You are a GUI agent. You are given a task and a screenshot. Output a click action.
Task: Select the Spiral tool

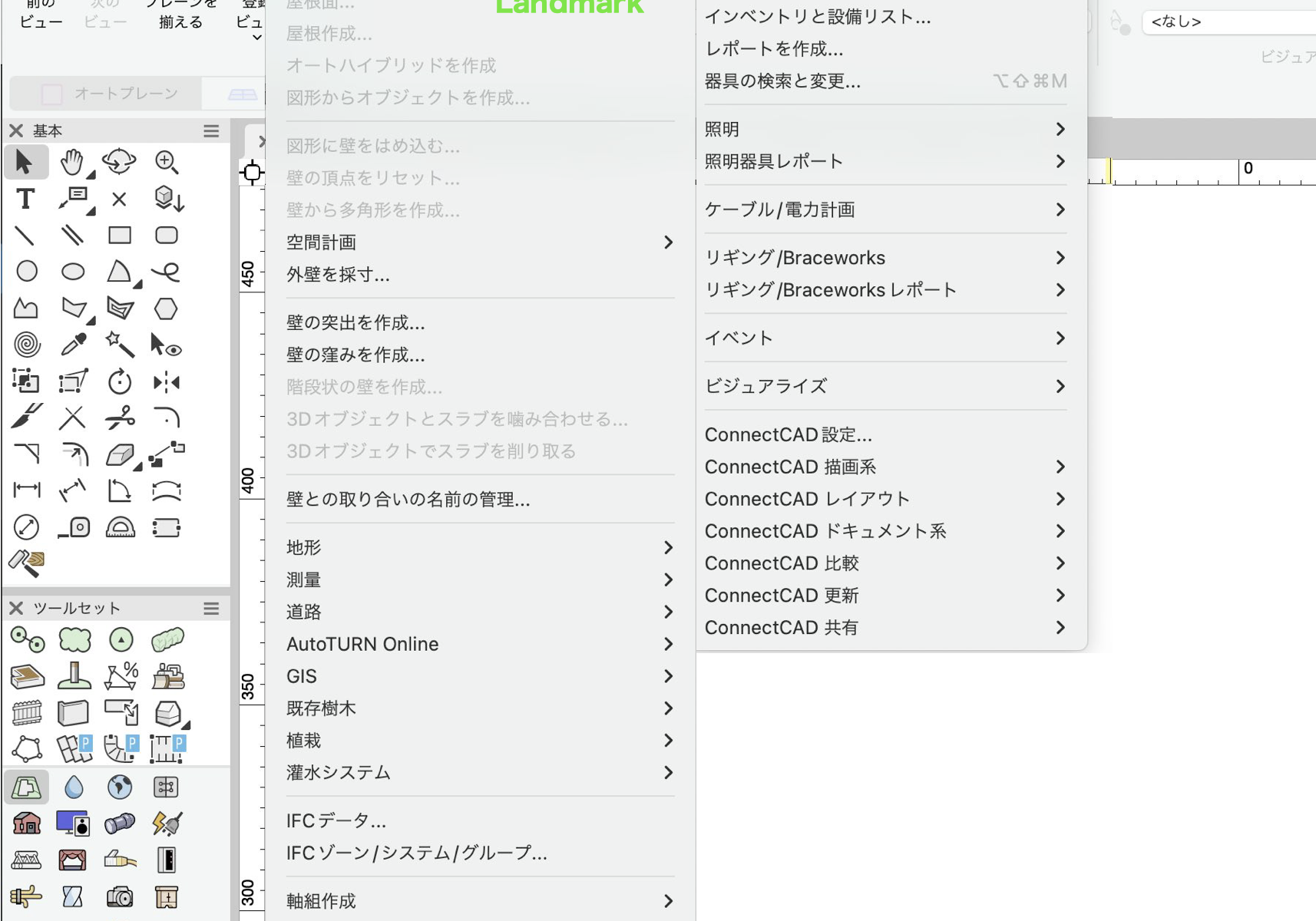click(27, 345)
